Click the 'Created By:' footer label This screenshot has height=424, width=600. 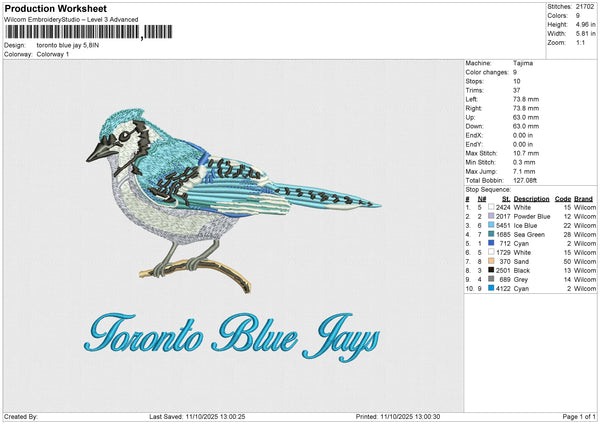point(21,416)
